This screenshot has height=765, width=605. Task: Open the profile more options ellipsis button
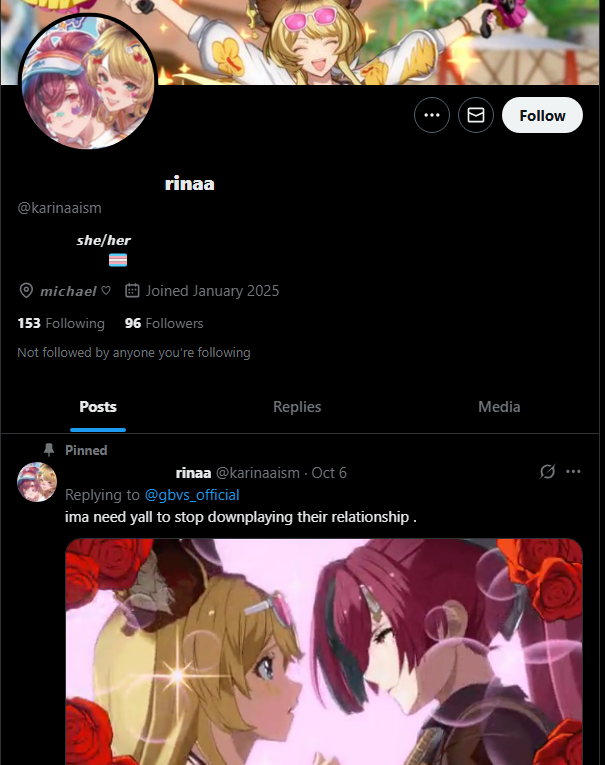tap(432, 115)
